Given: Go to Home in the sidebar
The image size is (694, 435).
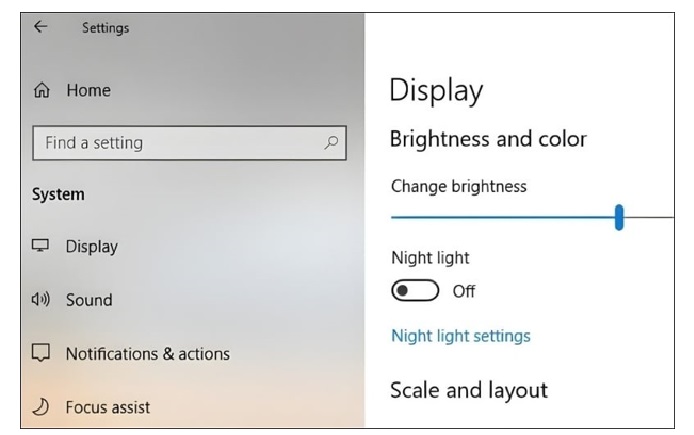Looking at the screenshot, I should click(x=88, y=91).
